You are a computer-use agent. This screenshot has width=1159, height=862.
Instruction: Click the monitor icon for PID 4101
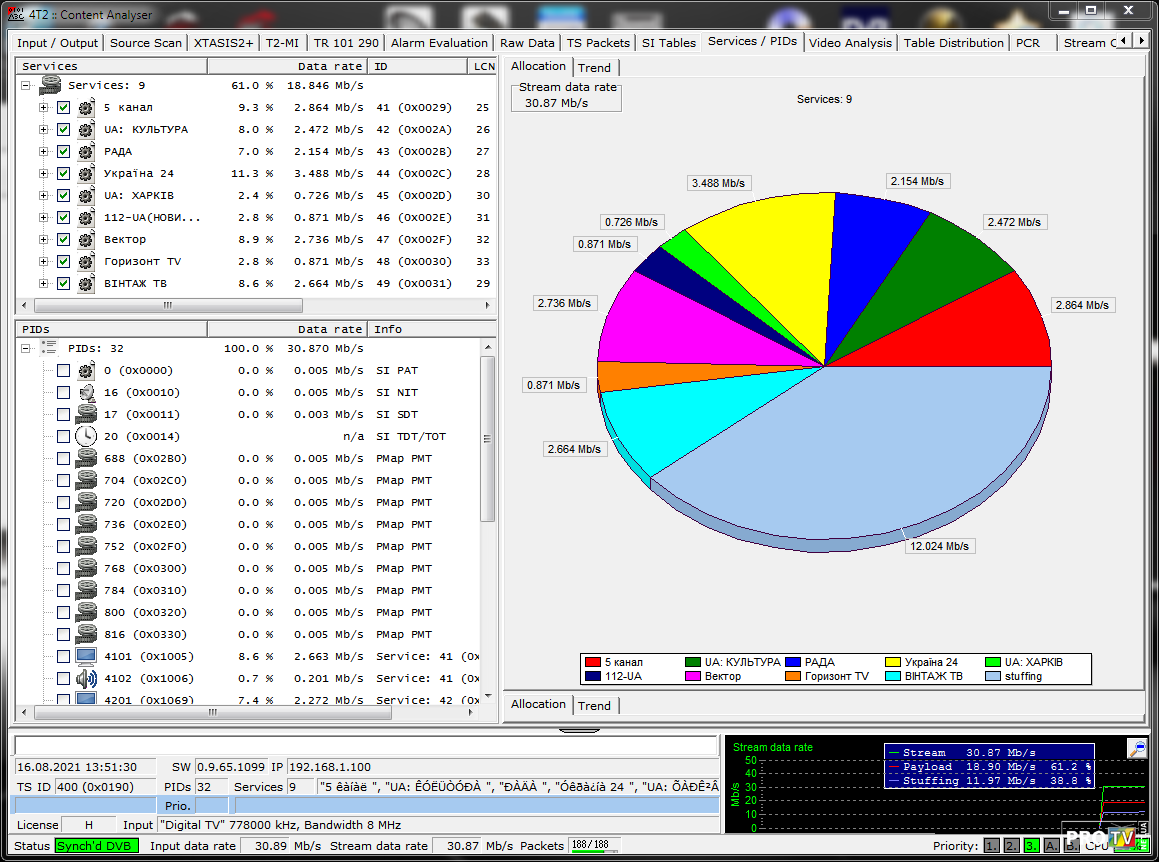[86, 656]
